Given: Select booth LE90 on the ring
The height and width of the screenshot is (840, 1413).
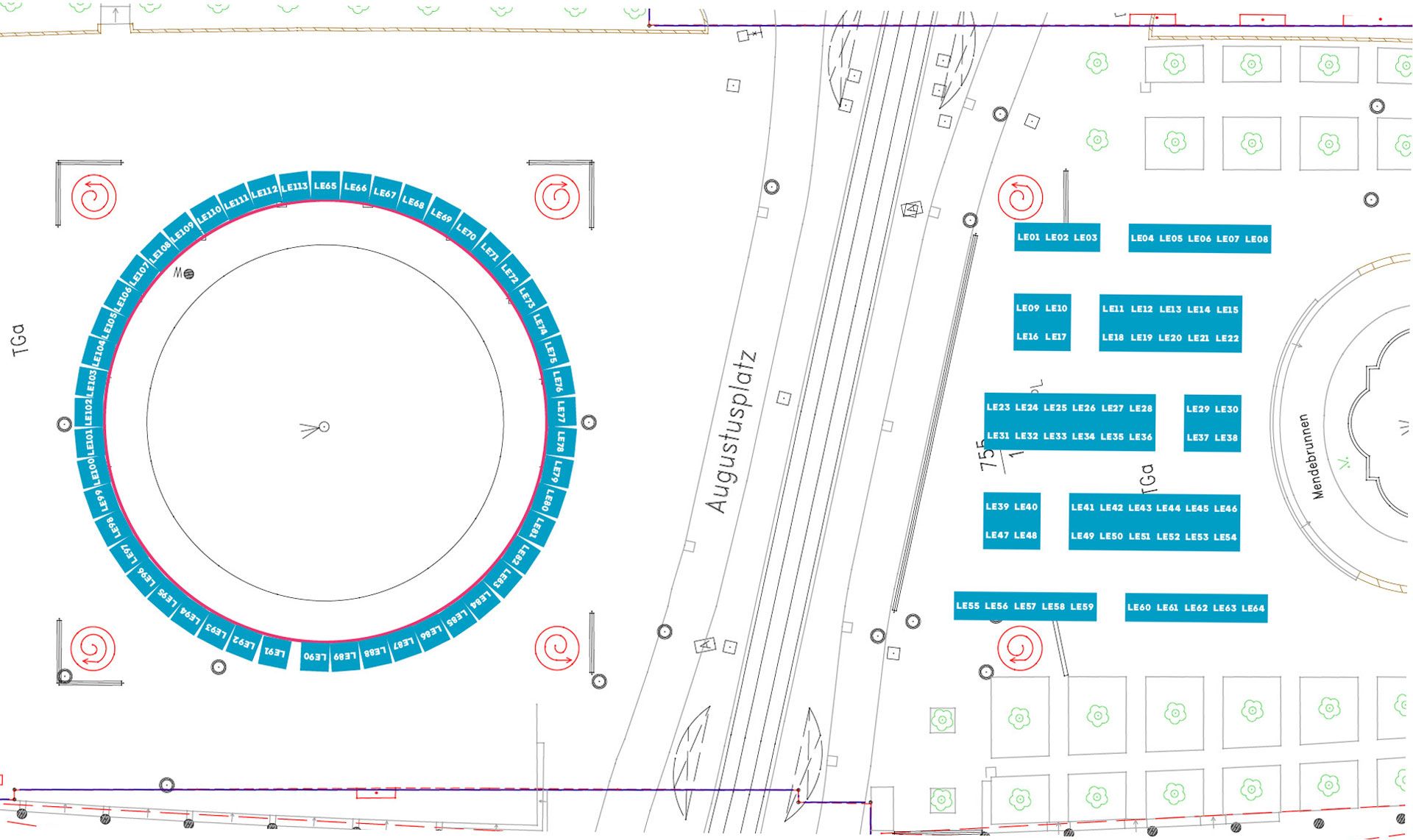Looking at the screenshot, I should (x=315, y=656).
